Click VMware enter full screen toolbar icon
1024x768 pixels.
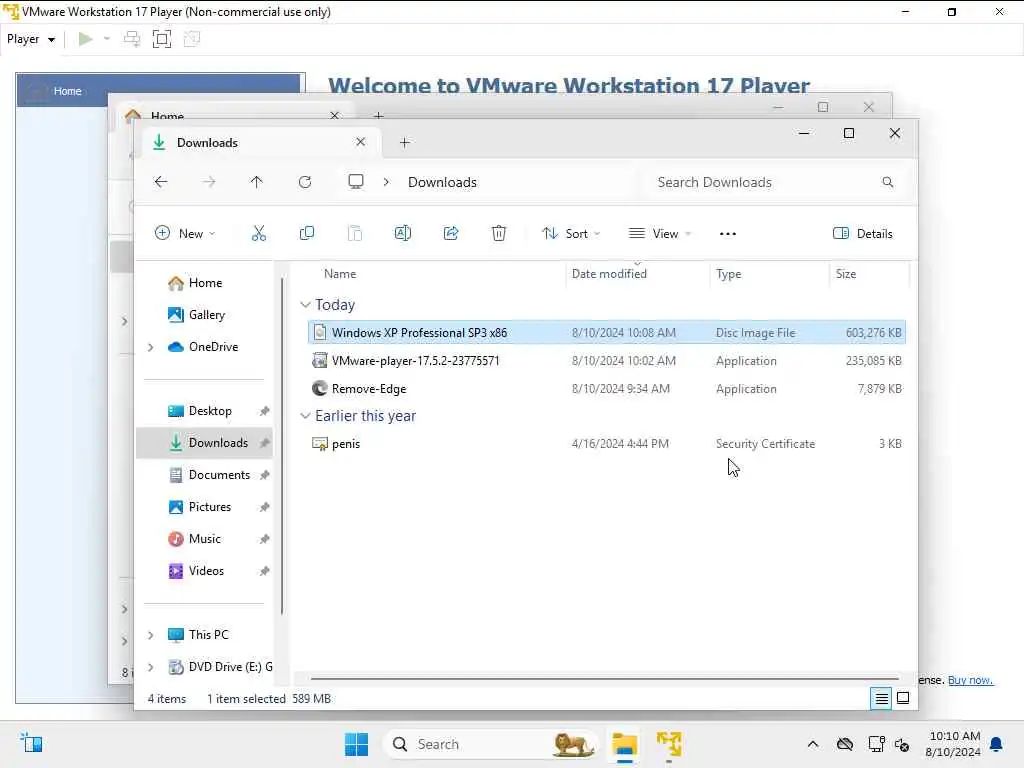[161, 39]
